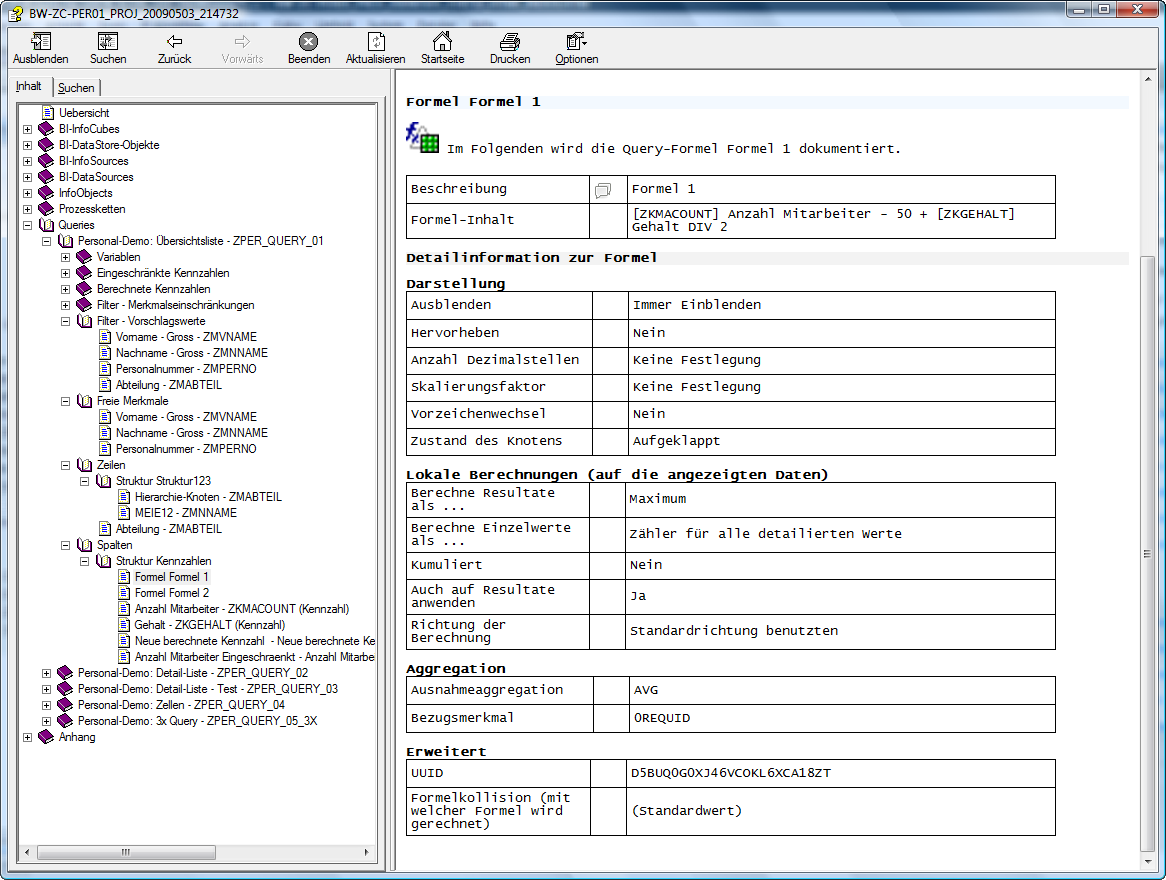Select the Inhalt tab
Image resolution: width=1166 pixels, height=880 pixels.
(x=29, y=87)
